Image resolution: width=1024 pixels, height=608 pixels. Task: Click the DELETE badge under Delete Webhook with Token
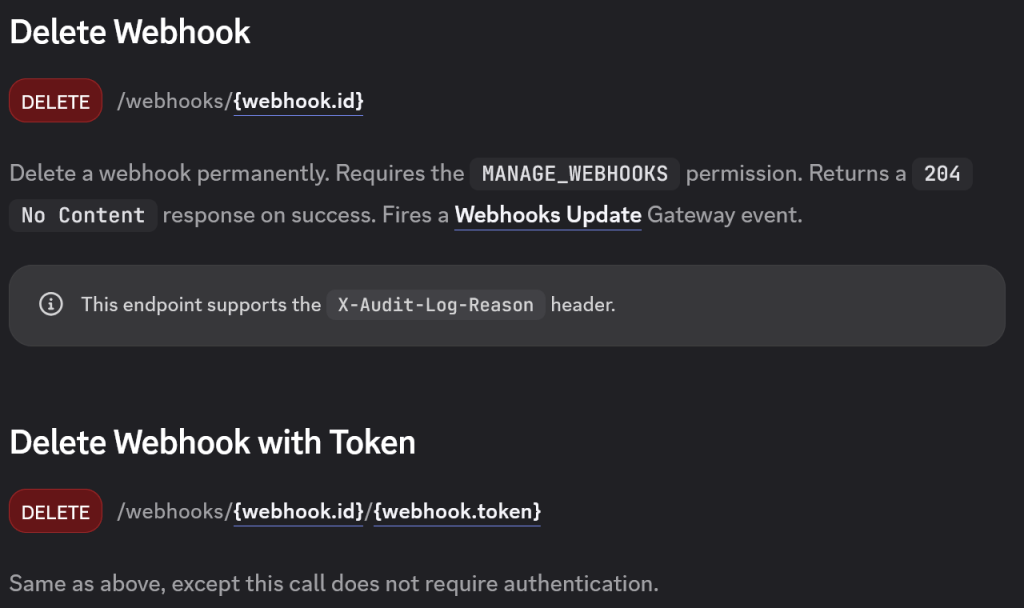pos(56,512)
